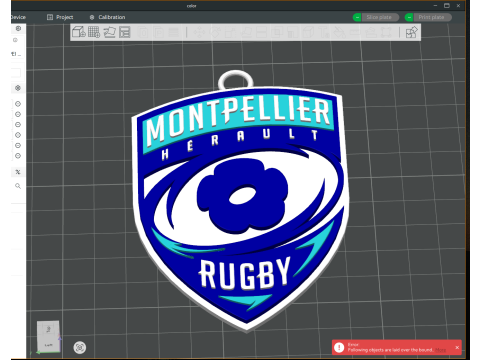Click the Print plate button
Viewport: 480px width, 360px height.
433,17
